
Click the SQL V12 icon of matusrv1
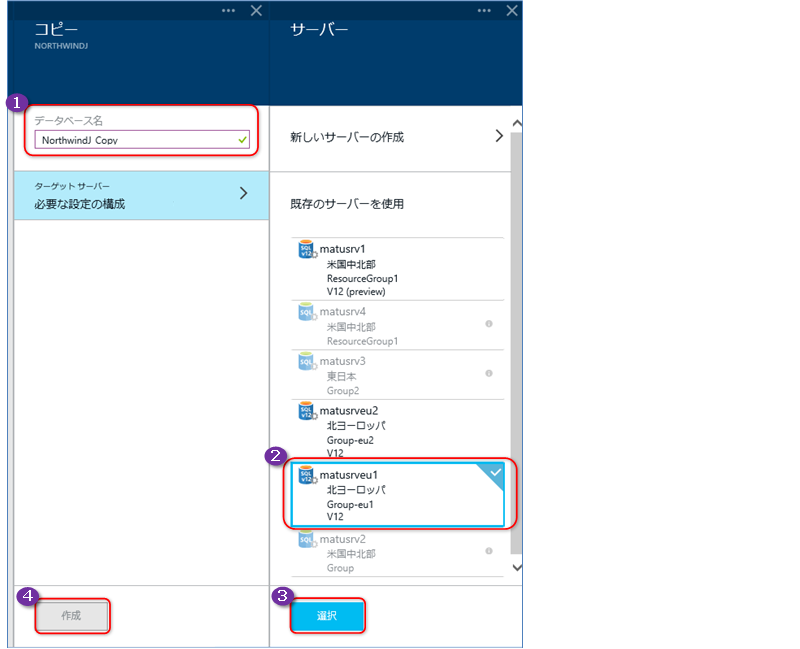307,249
